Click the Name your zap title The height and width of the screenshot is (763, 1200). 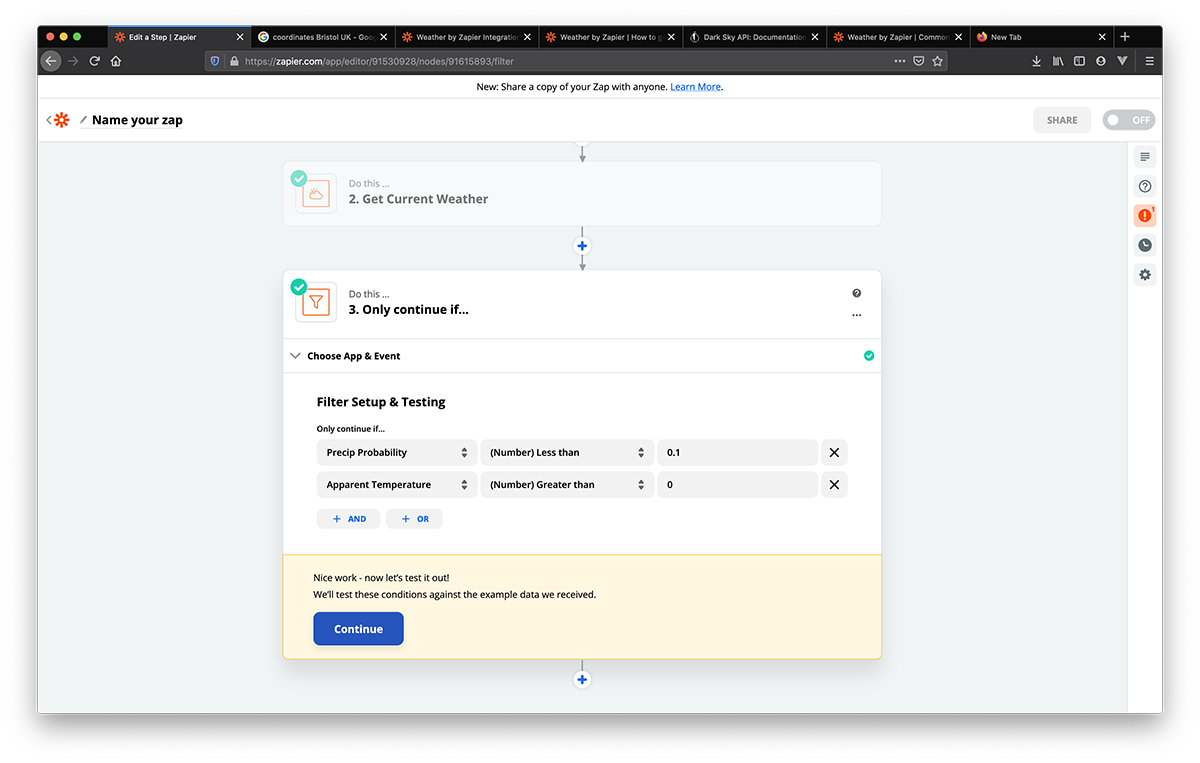click(x=137, y=120)
